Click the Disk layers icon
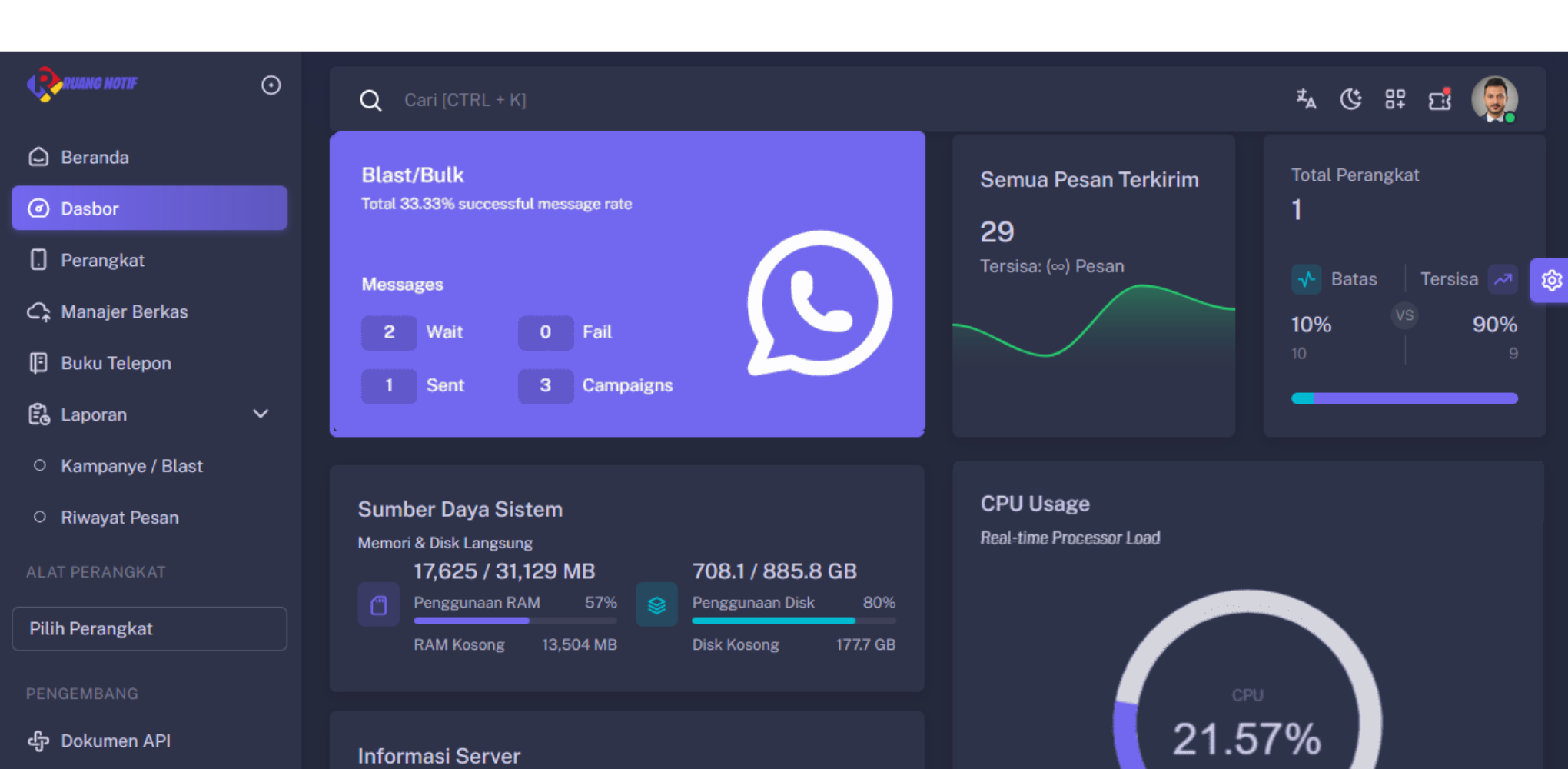 point(656,604)
